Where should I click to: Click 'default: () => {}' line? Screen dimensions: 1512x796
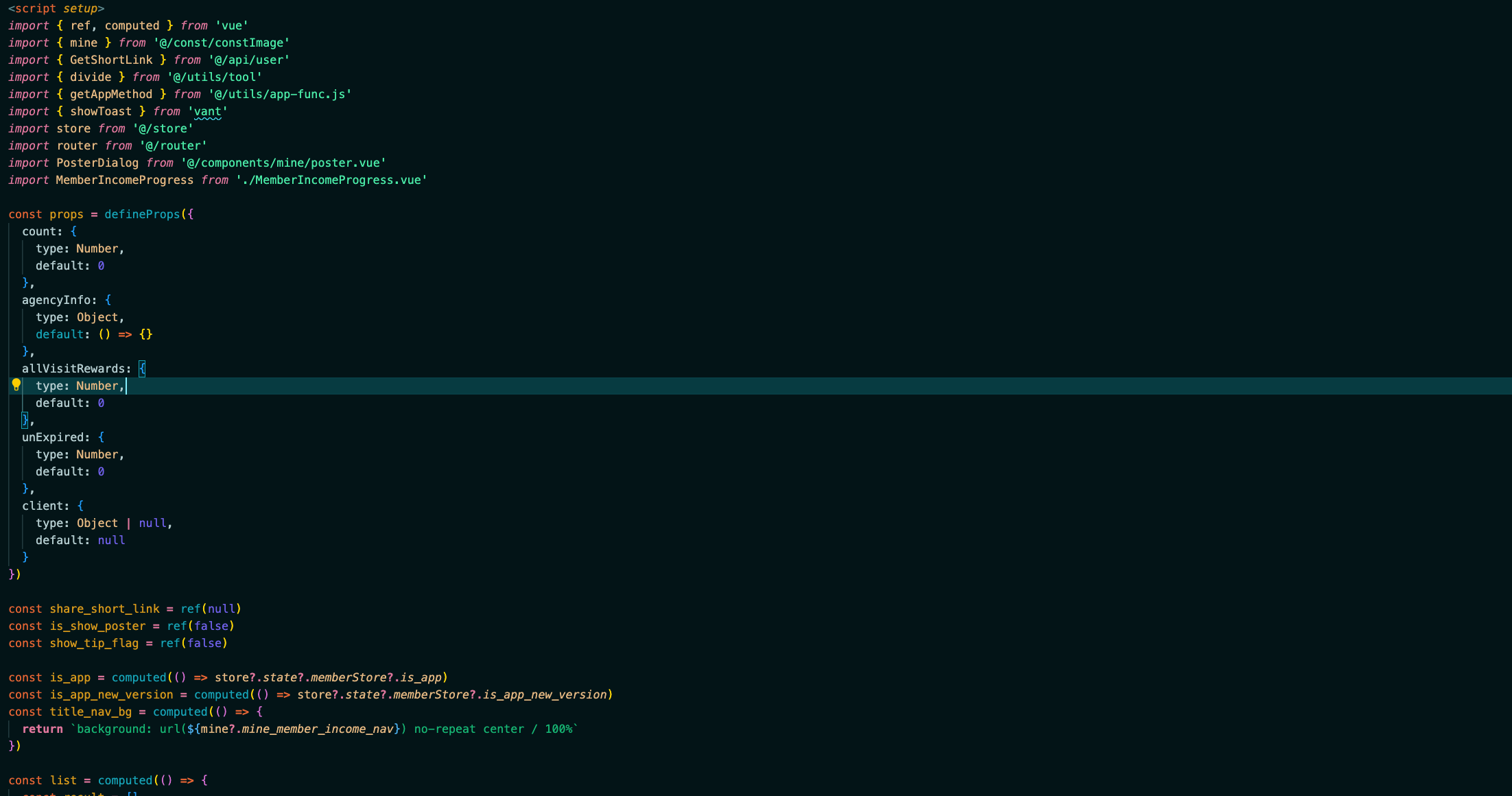tap(94, 334)
